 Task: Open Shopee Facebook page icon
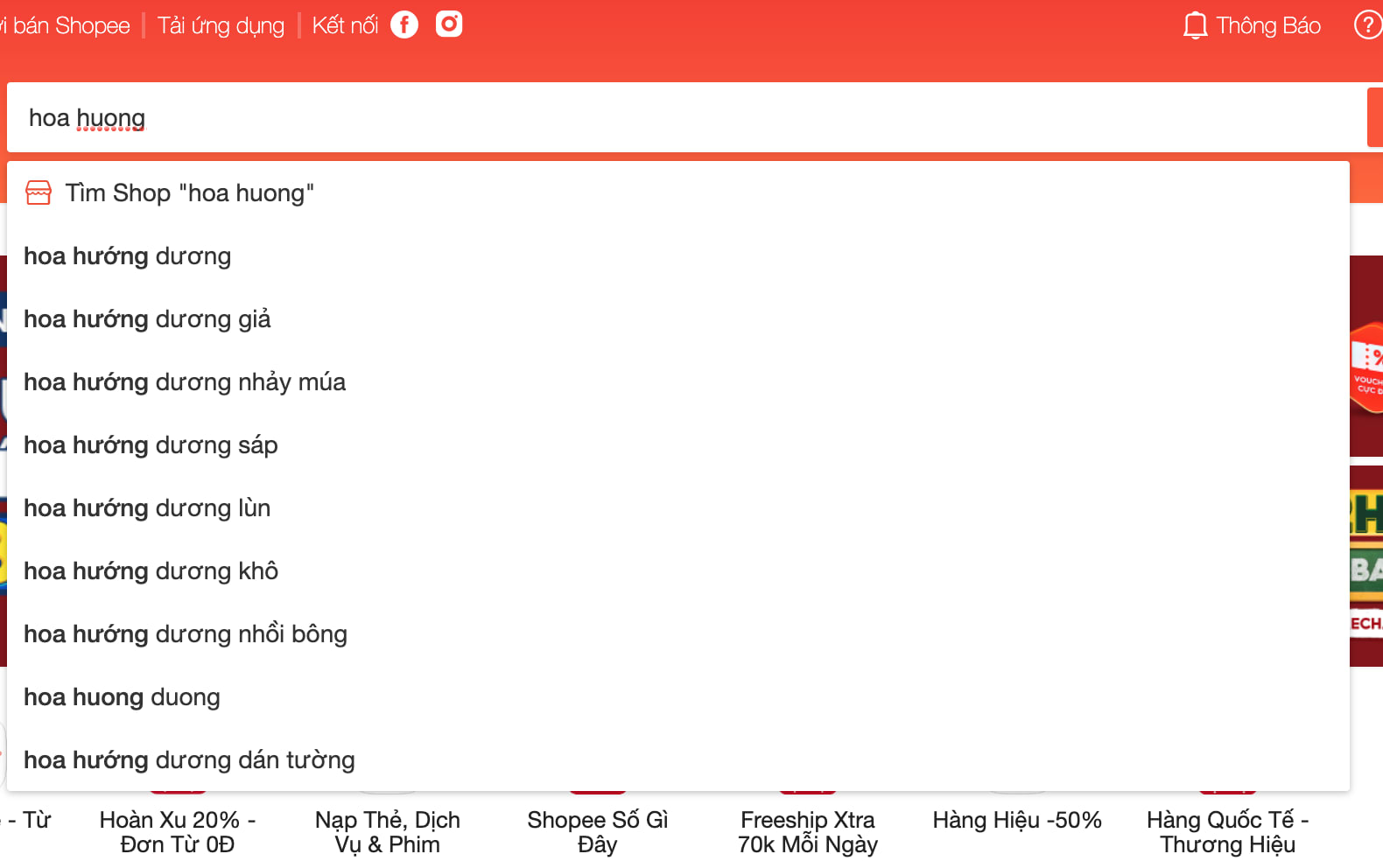tap(404, 24)
